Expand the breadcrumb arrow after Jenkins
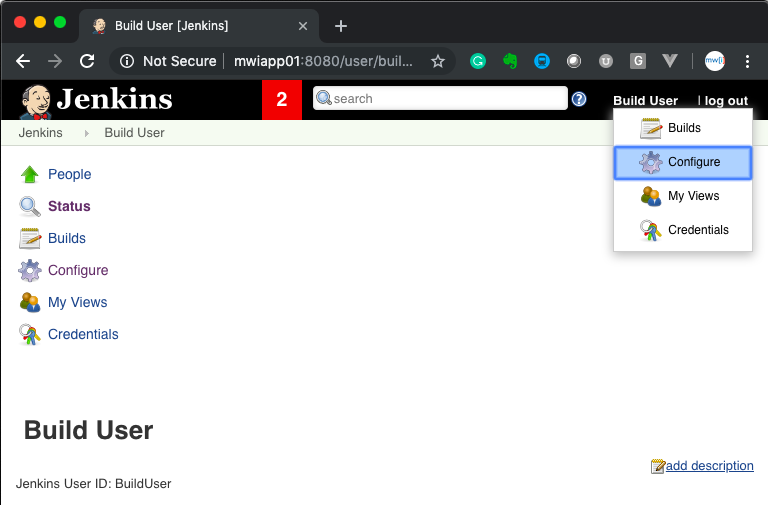Image resolution: width=768 pixels, height=505 pixels. click(87, 133)
